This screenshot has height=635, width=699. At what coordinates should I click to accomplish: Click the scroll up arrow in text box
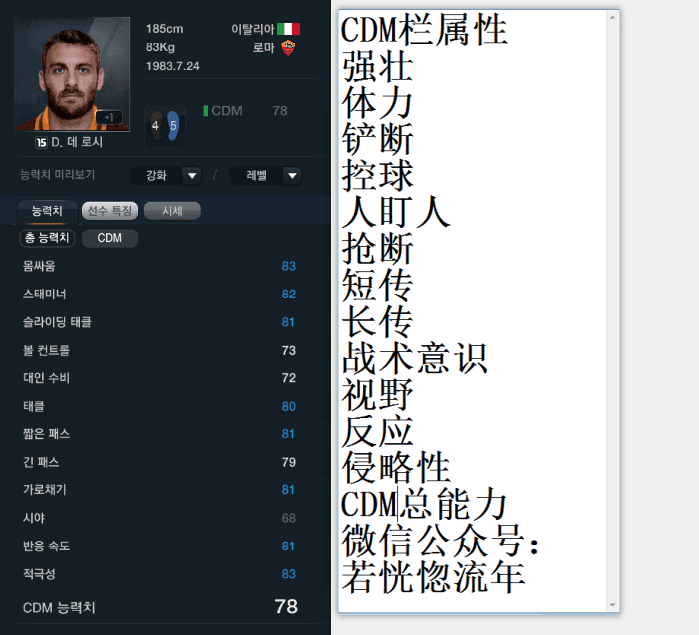click(x=613, y=17)
